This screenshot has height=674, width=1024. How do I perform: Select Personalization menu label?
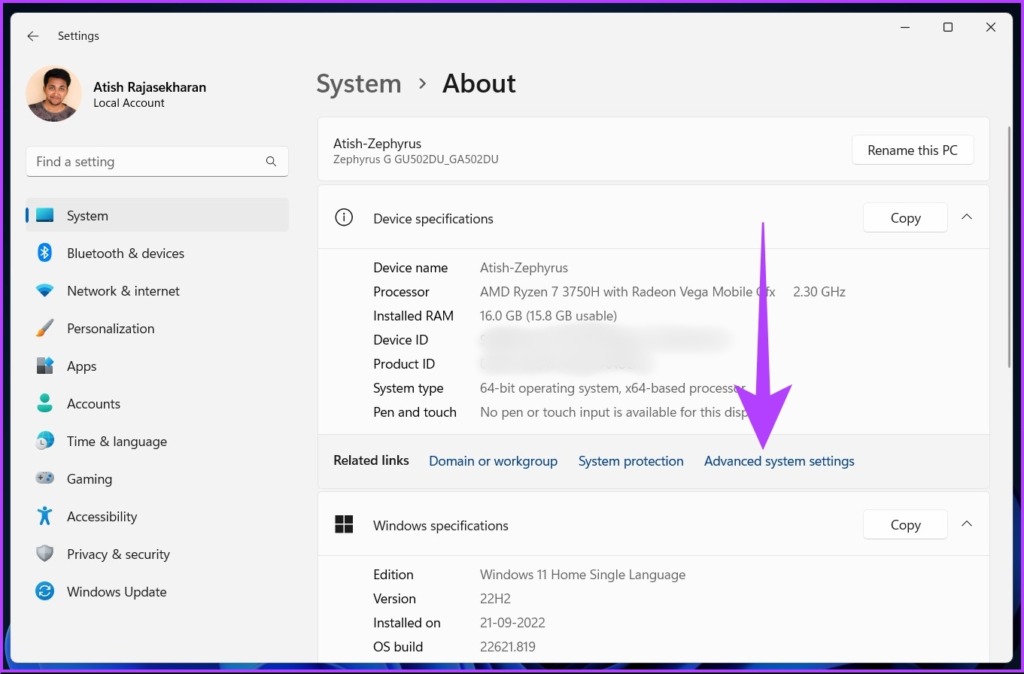click(x=110, y=329)
